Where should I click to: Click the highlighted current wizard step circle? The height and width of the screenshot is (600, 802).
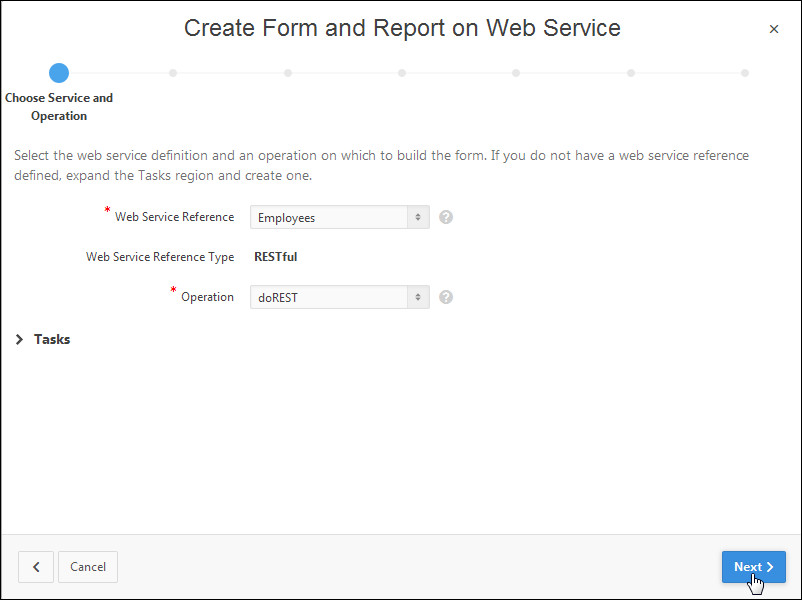click(59, 73)
